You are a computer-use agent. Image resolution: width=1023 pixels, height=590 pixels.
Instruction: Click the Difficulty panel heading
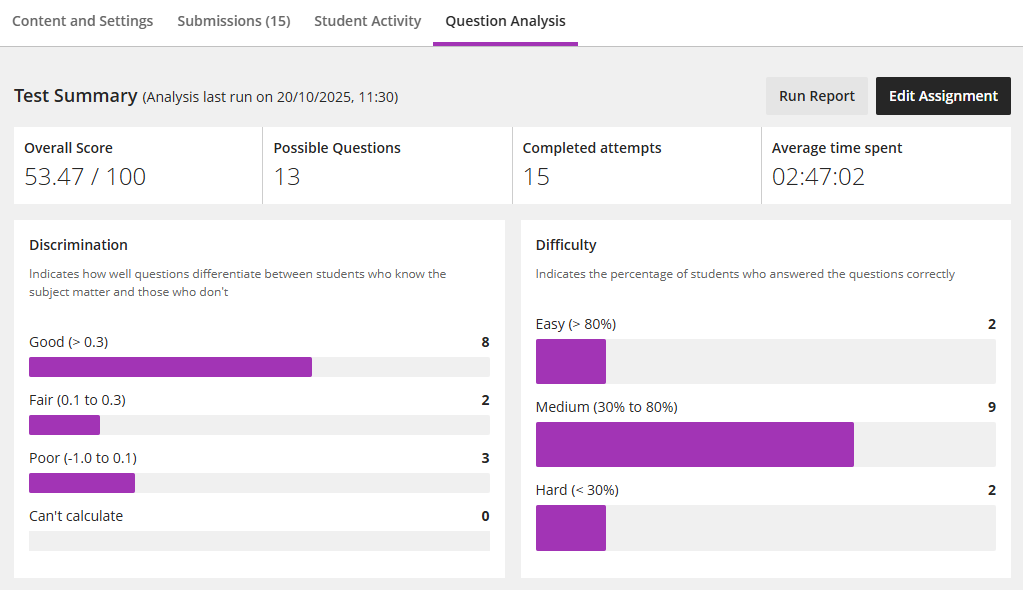click(x=566, y=245)
